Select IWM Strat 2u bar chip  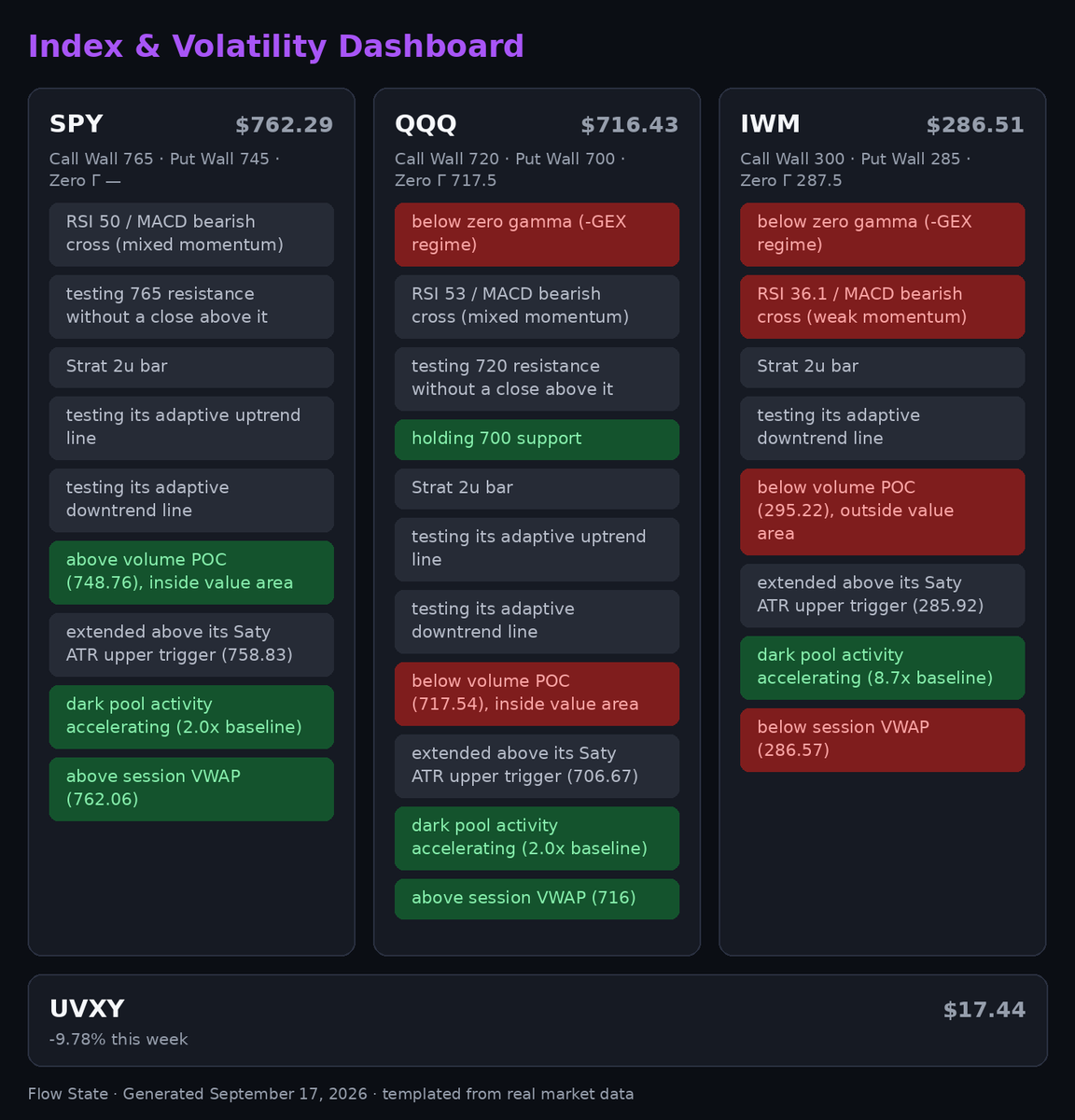[883, 367]
